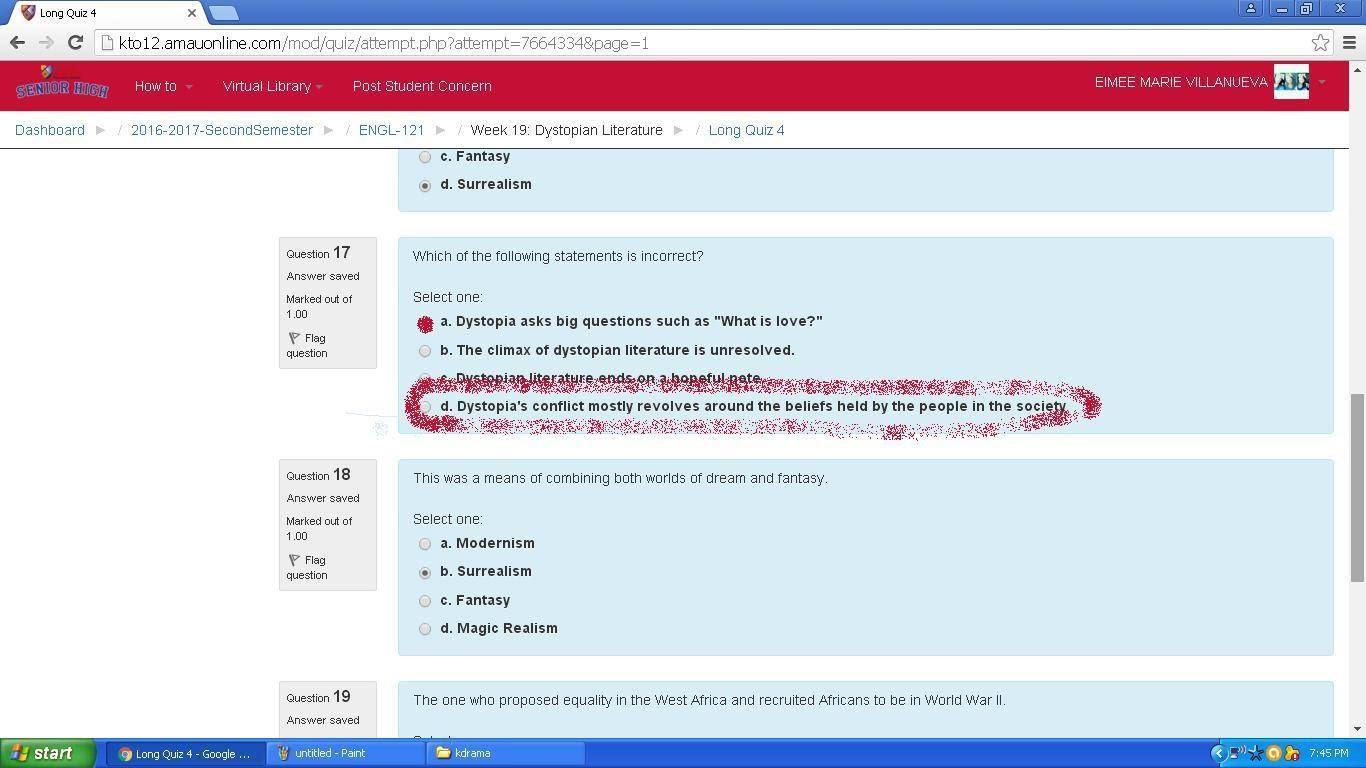Click the user name EIMEE MARIE VILLANUEVA
This screenshot has height=768, width=1366.
[1181, 82]
